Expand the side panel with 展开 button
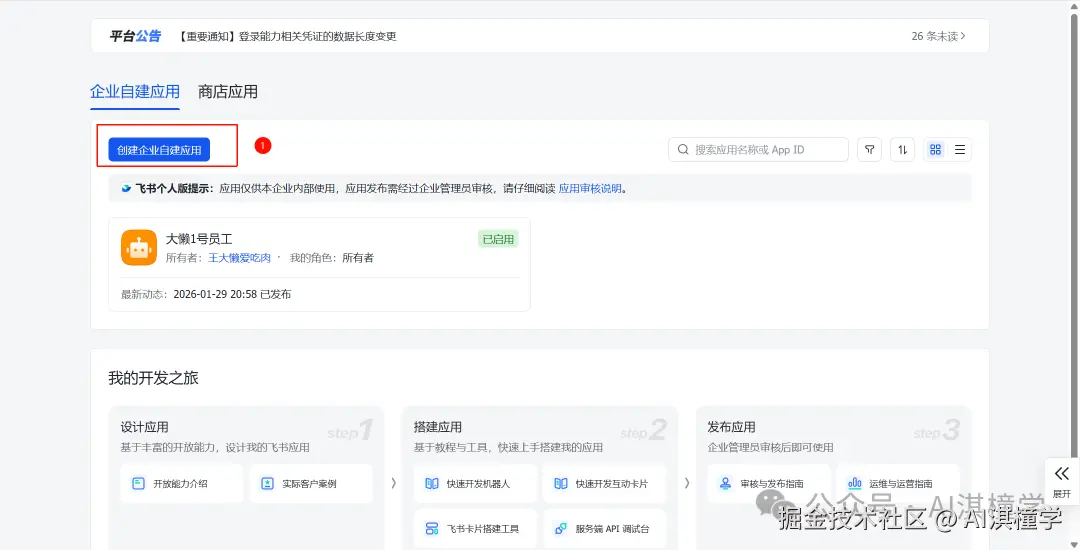Screen dimensions: 1080x550 pyautogui.click(x=1062, y=481)
